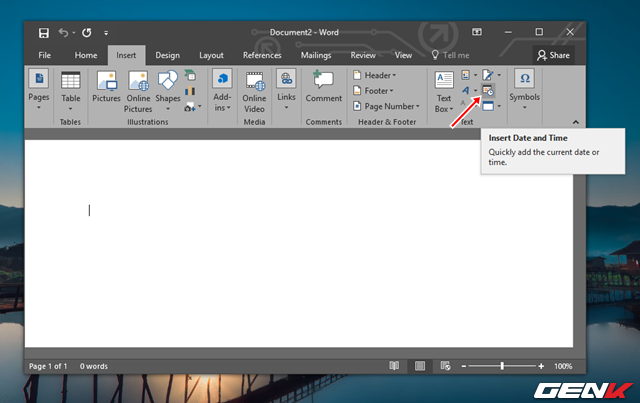Add a Signature Line
The width and height of the screenshot is (640, 403).
tap(491, 75)
